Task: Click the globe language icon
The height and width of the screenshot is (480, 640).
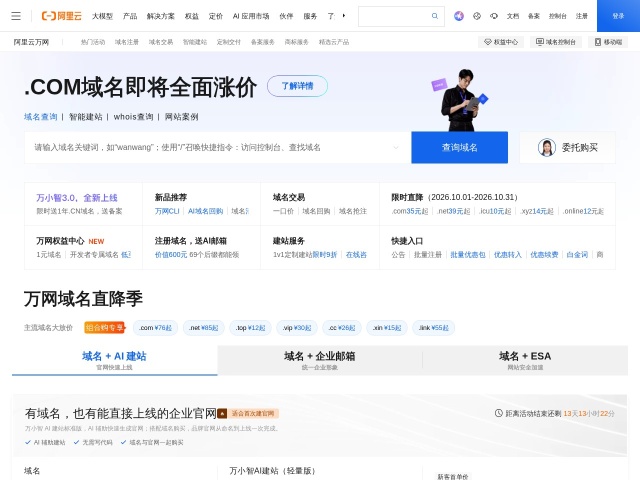Action: (477, 16)
